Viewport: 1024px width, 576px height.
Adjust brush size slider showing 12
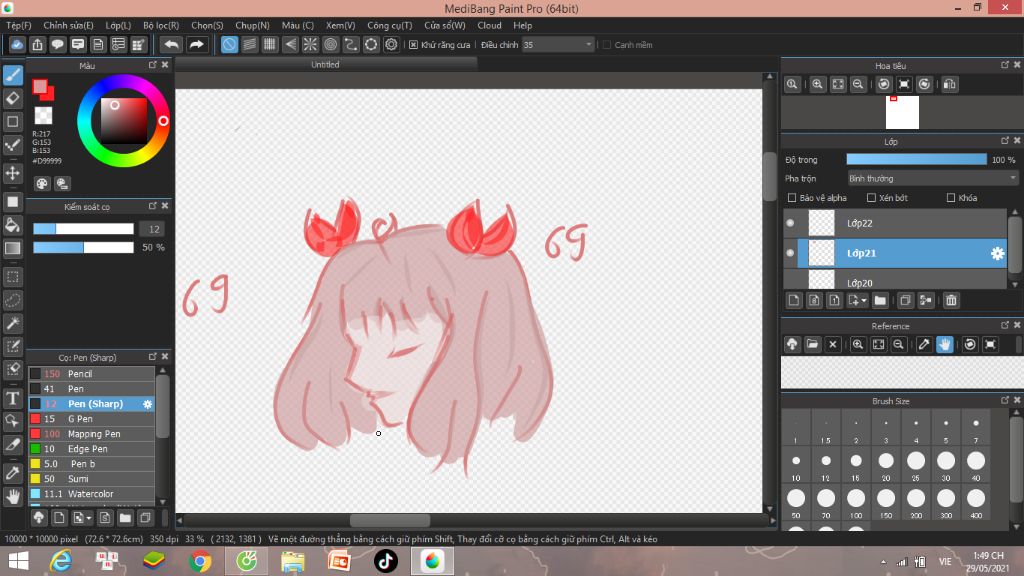(83, 229)
